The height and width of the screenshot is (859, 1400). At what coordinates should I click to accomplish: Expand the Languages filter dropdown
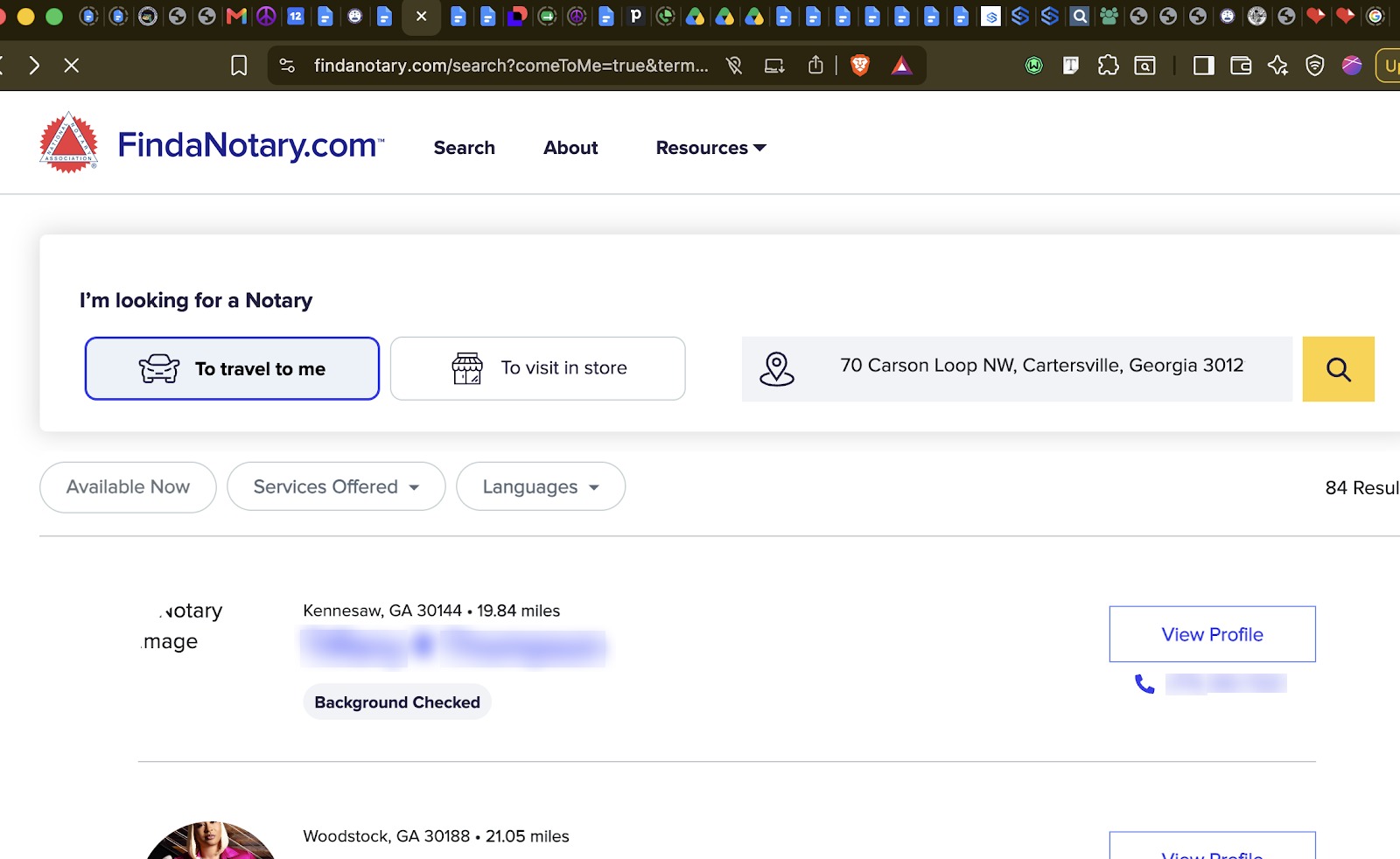pyautogui.click(x=541, y=486)
